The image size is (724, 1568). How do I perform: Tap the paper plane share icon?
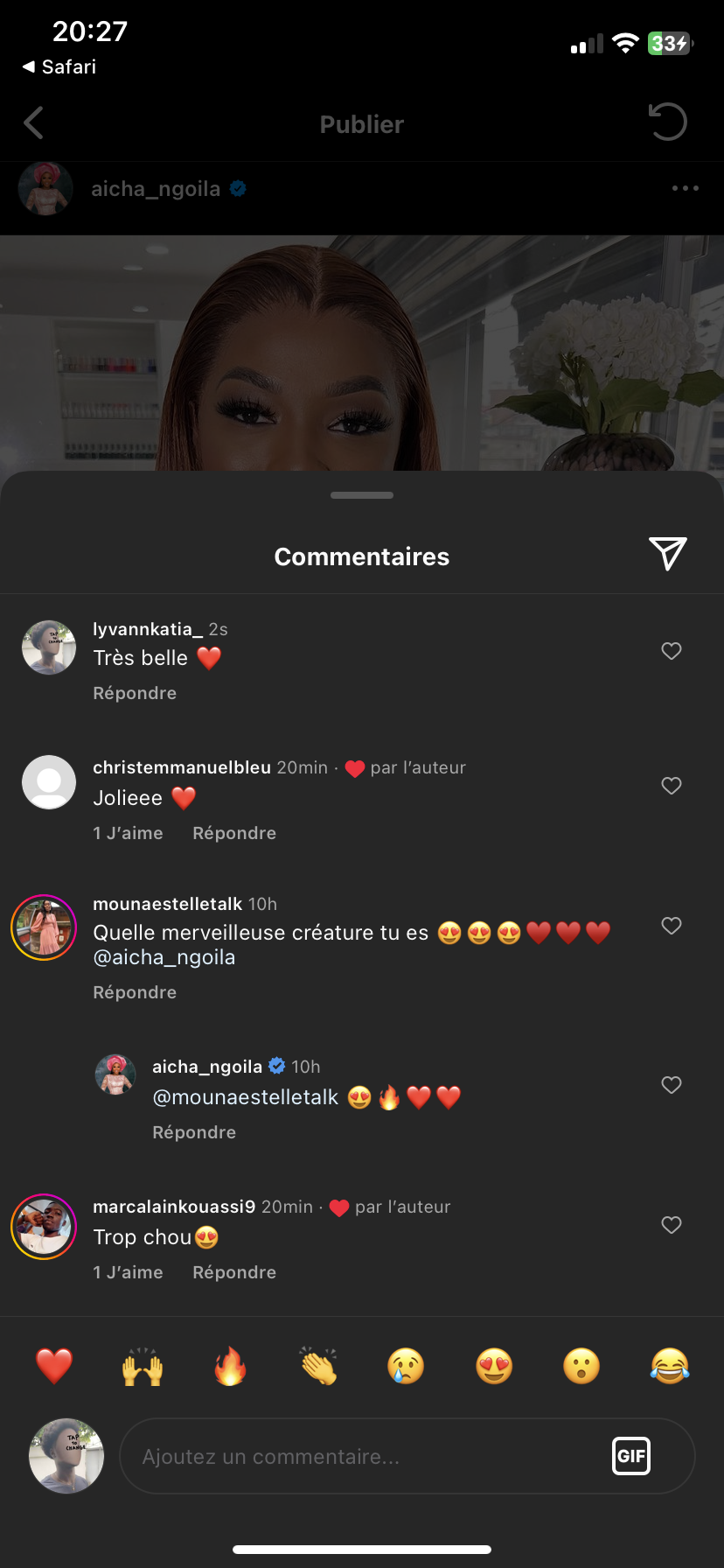(668, 554)
